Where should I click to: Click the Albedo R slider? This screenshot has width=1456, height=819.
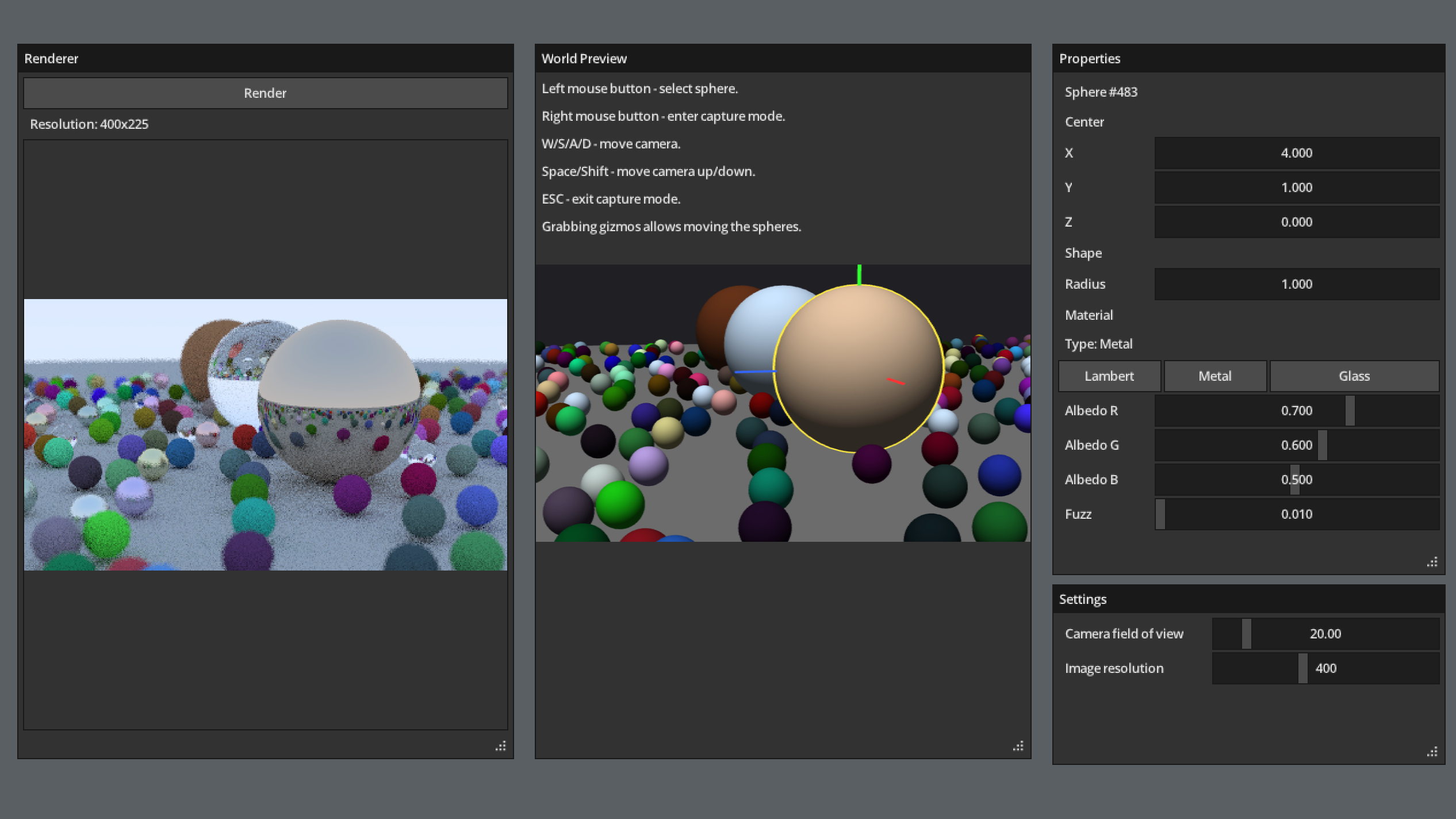pos(1297,411)
